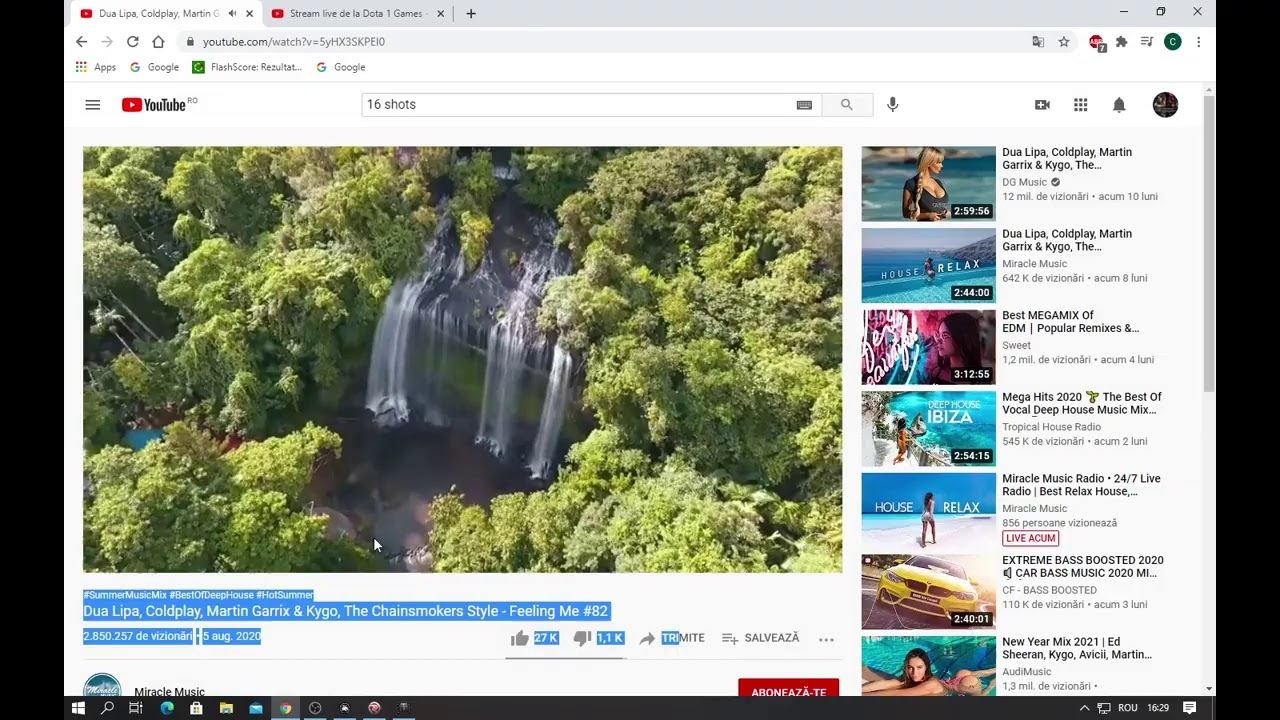Image resolution: width=1280 pixels, height=720 pixels.
Task: Open the Chrome three-dot menu
Action: coord(1198,42)
